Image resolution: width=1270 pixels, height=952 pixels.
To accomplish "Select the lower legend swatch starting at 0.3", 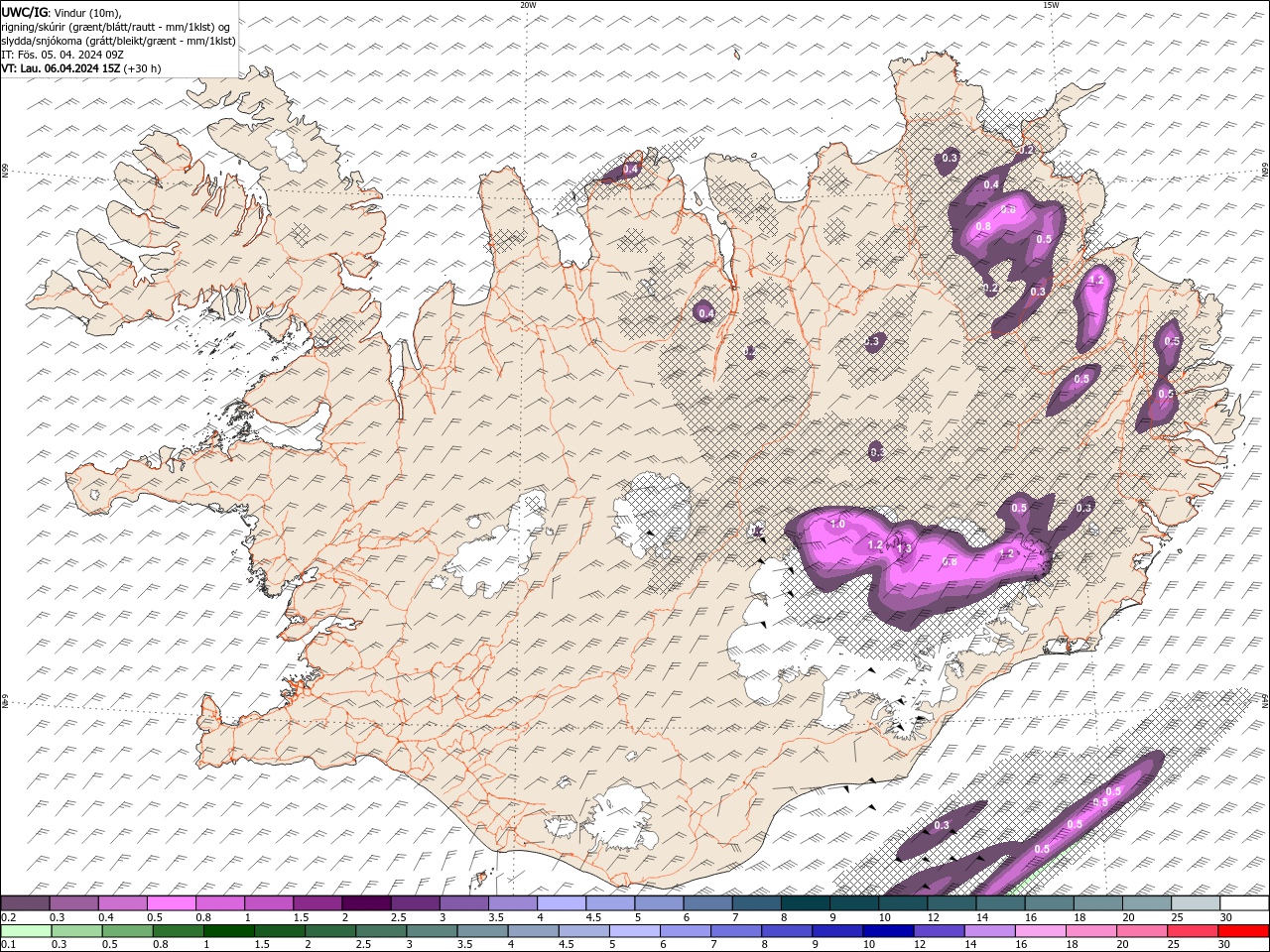I will (75, 931).
